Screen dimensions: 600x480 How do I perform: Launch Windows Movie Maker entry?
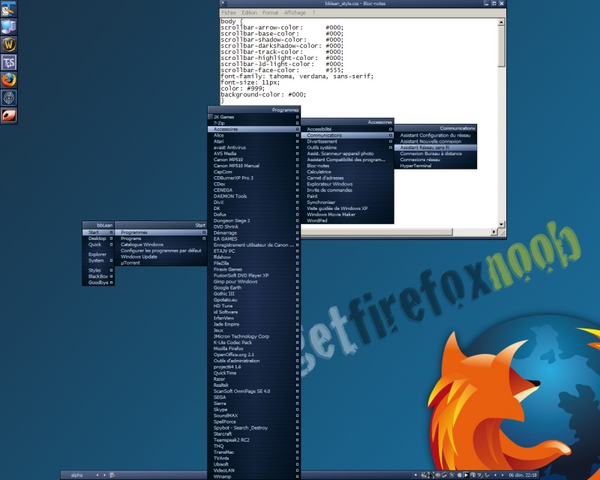pos(347,214)
